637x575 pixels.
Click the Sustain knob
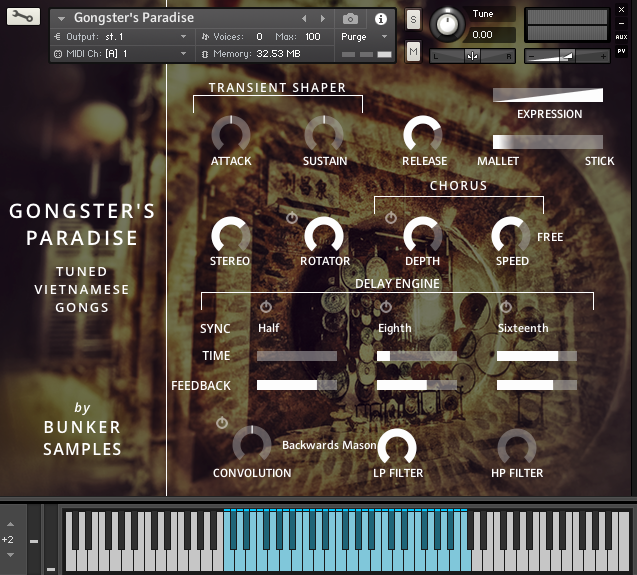click(x=324, y=135)
